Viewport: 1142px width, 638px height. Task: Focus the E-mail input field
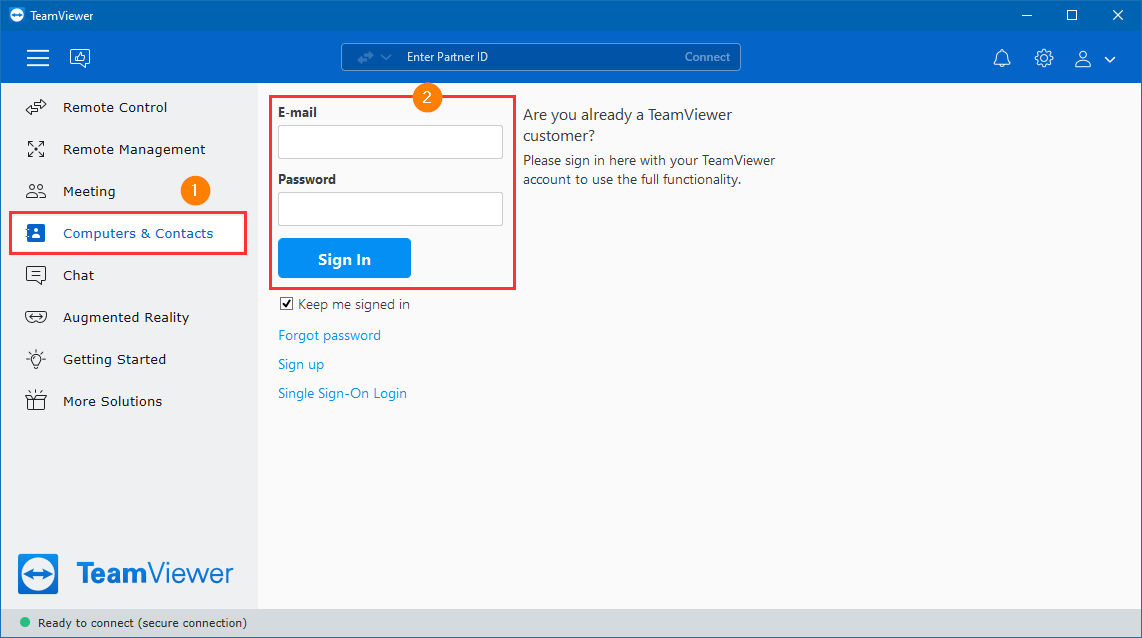(390, 142)
